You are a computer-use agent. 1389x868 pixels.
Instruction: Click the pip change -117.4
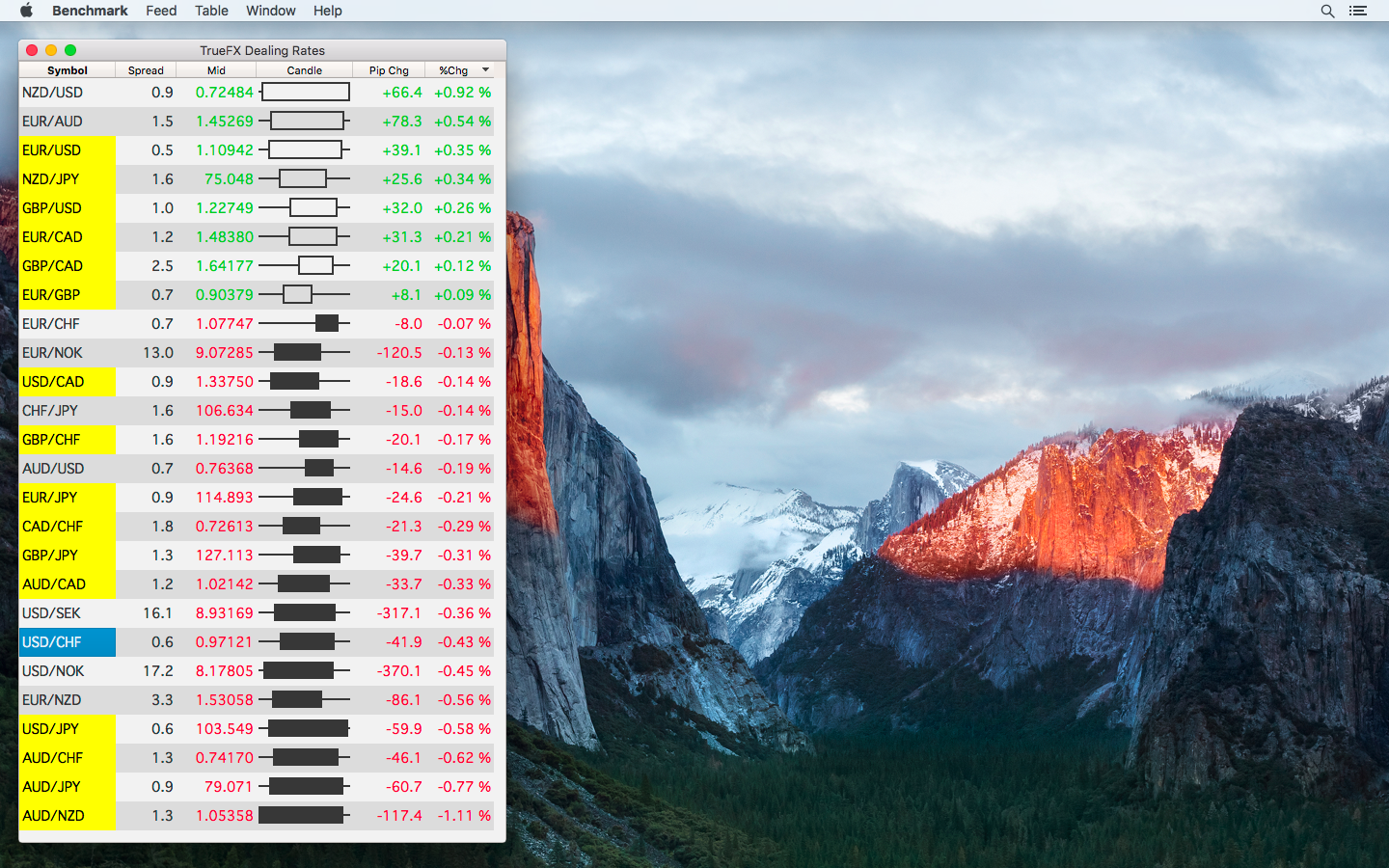(399, 816)
